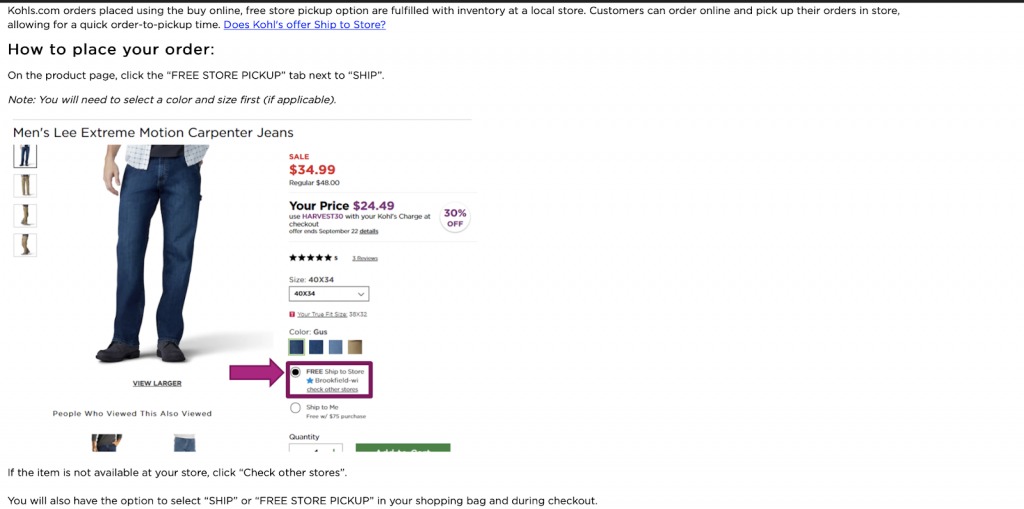The width and height of the screenshot is (1024, 509).
Task: Click the first dark jeans thumbnail
Action: click(x=25, y=155)
